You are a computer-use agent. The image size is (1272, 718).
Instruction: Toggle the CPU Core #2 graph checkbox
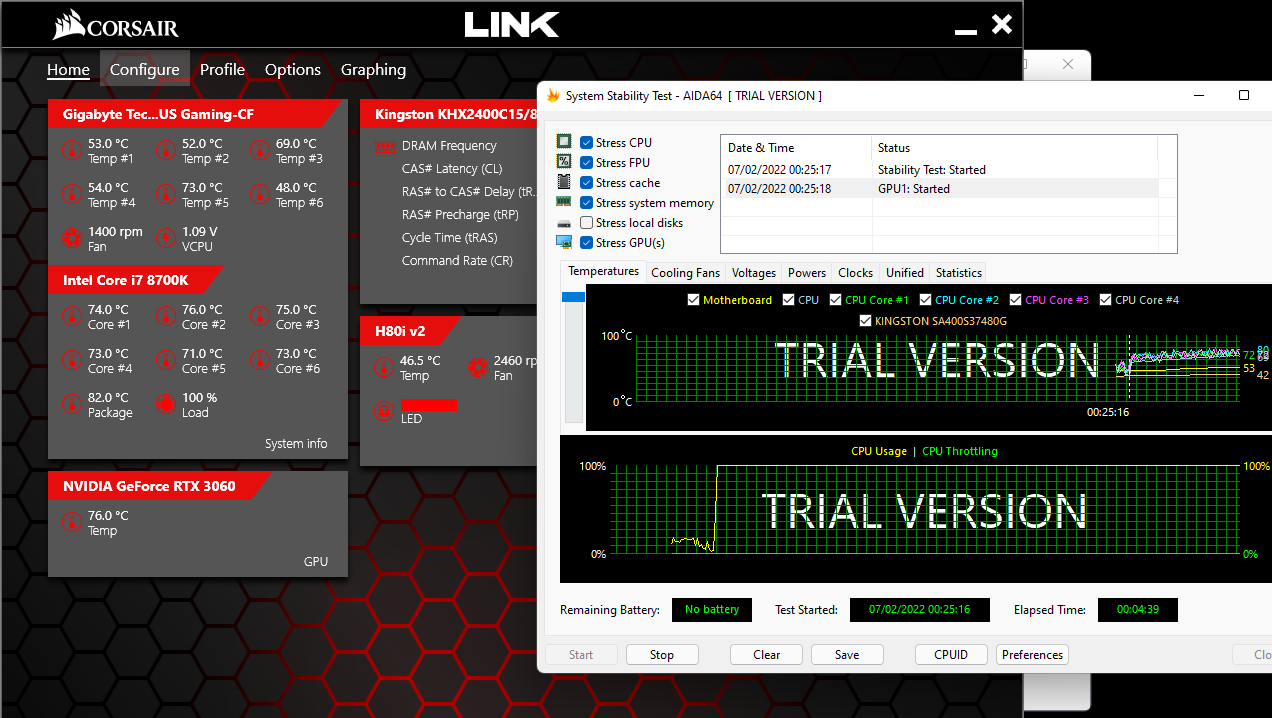[x=926, y=300]
